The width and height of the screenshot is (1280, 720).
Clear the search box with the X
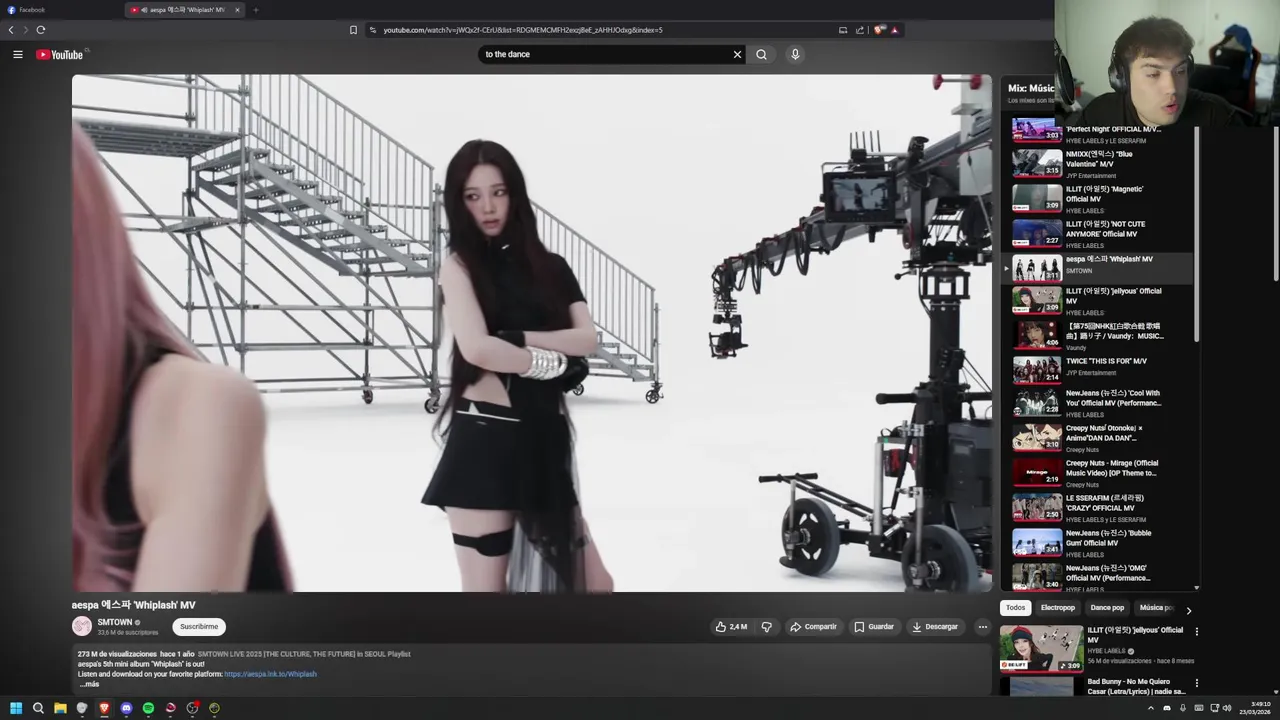[x=738, y=54]
